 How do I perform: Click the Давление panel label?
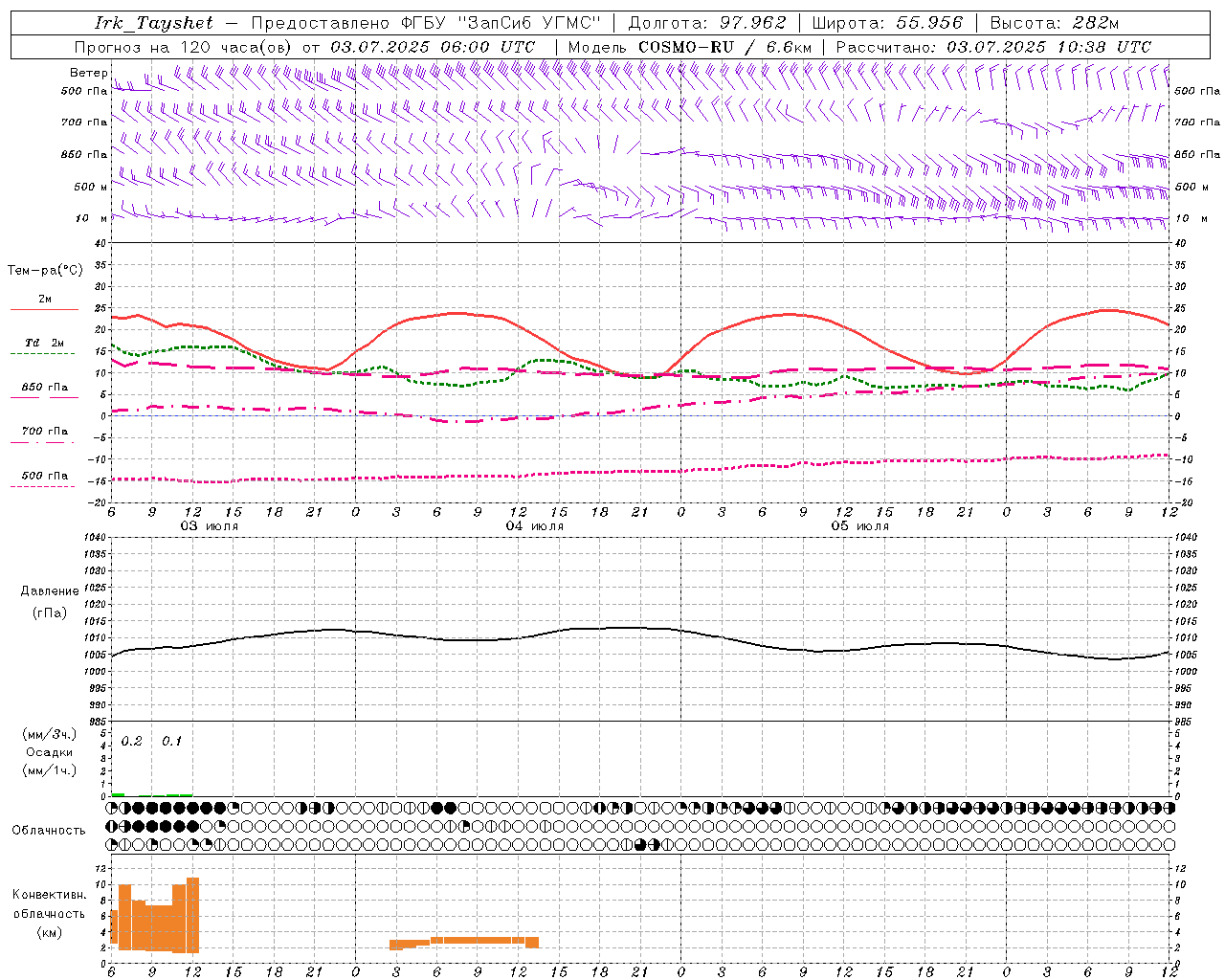pos(50,591)
